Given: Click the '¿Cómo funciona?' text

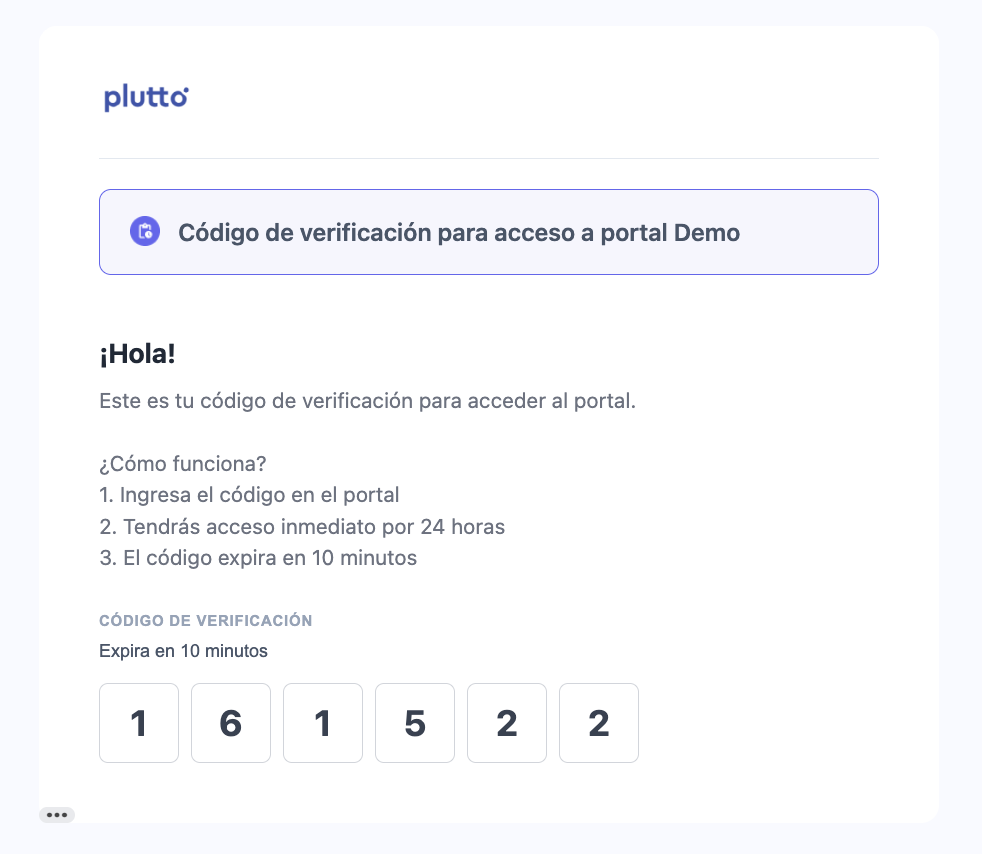Looking at the screenshot, I should point(183,464).
